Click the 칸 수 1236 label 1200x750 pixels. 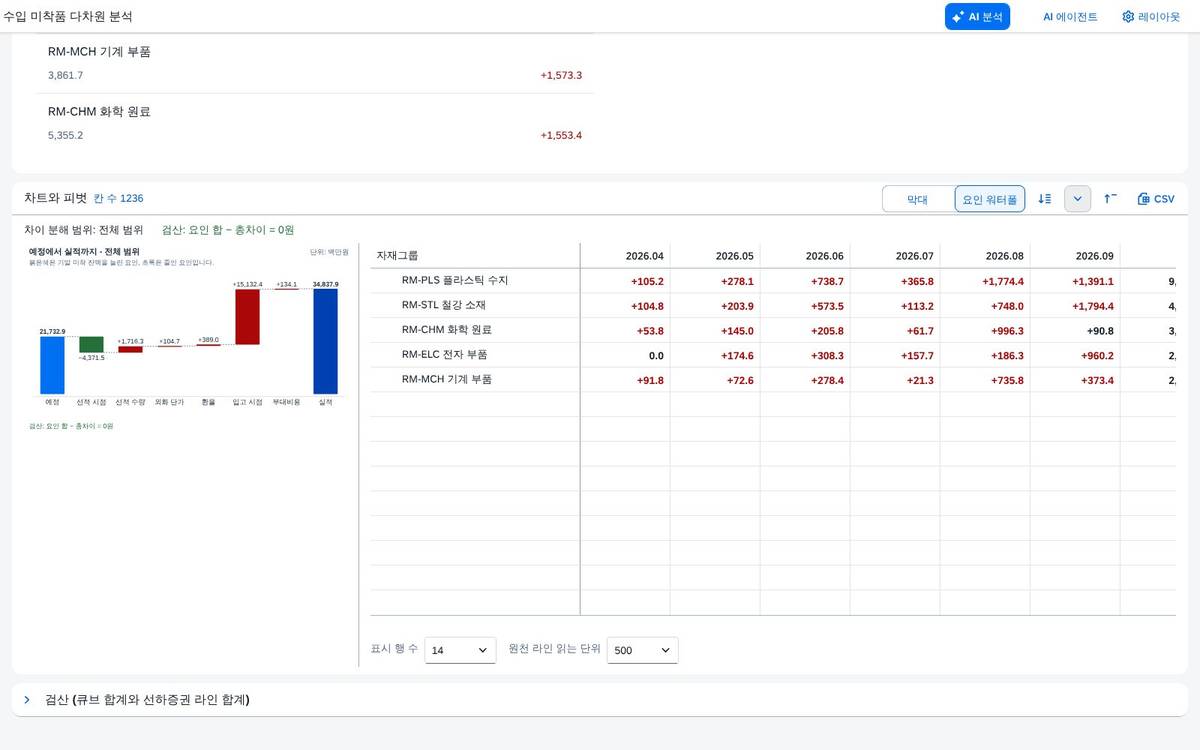[x=118, y=198]
